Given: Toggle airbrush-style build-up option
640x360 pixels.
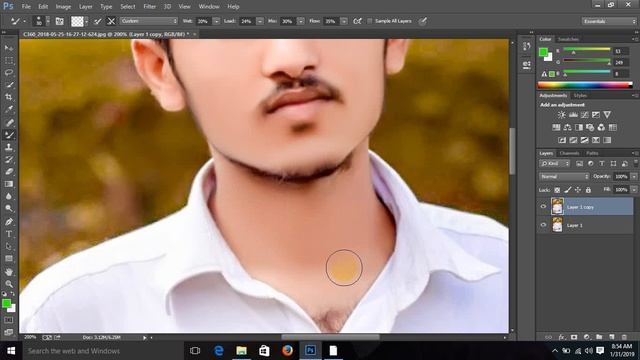Looking at the screenshot, I should (x=358, y=21).
